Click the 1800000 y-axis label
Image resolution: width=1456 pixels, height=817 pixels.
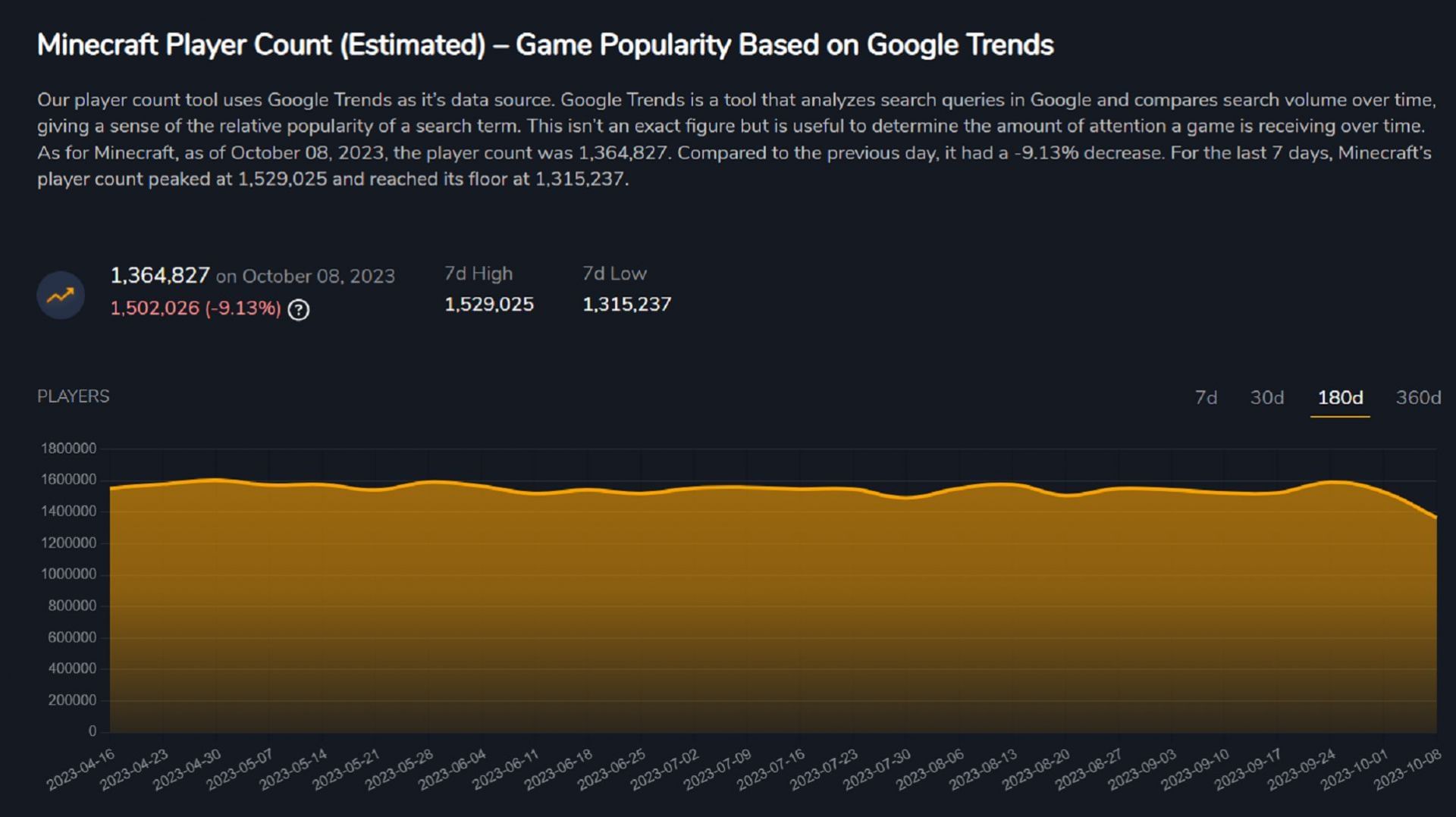click(69, 448)
